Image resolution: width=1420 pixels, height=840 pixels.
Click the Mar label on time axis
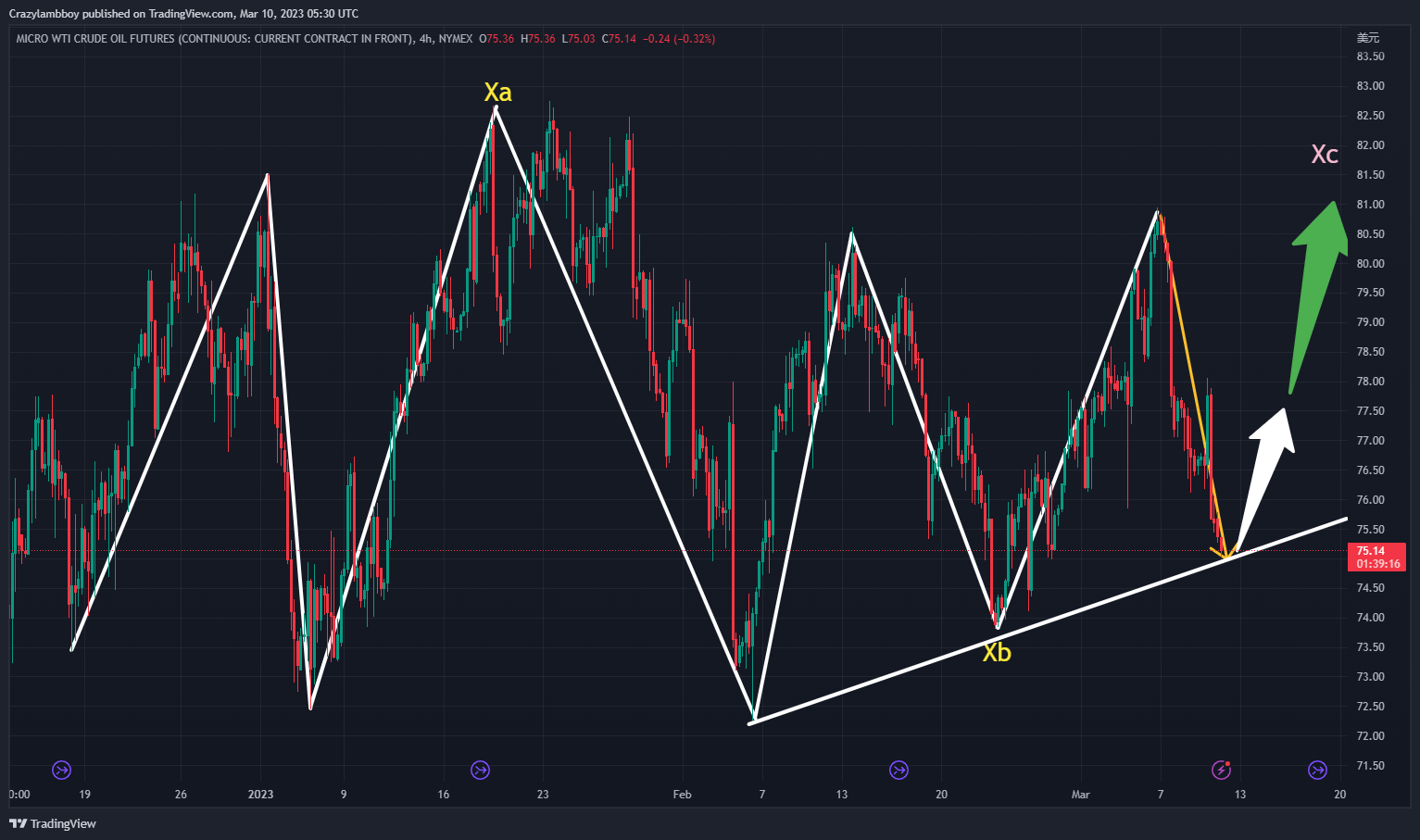tap(1080, 795)
